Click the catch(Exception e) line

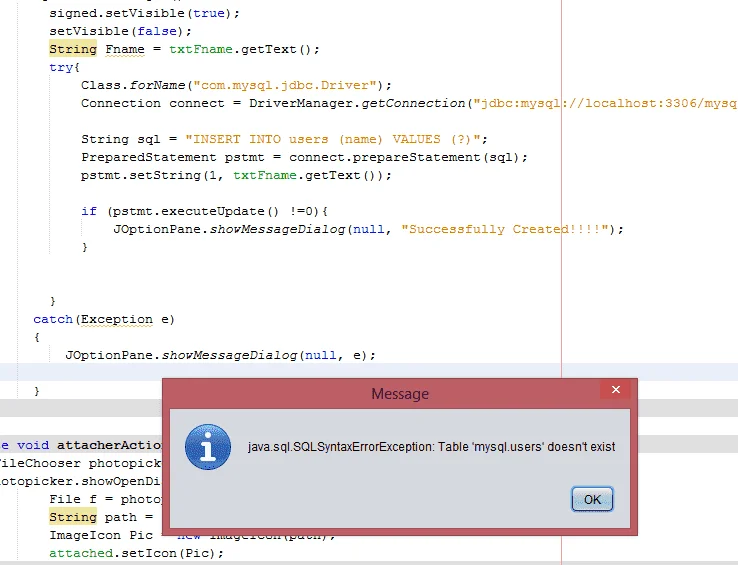tap(104, 319)
